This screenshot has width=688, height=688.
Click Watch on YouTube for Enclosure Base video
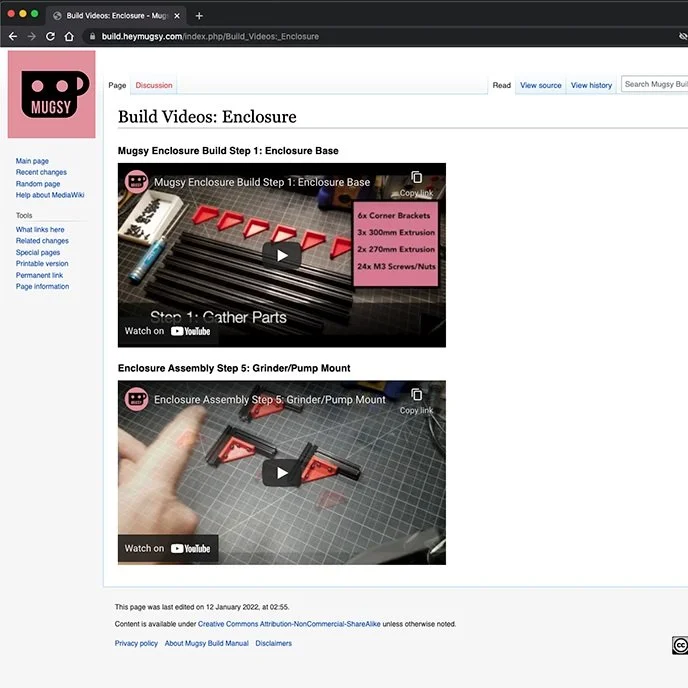168,331
